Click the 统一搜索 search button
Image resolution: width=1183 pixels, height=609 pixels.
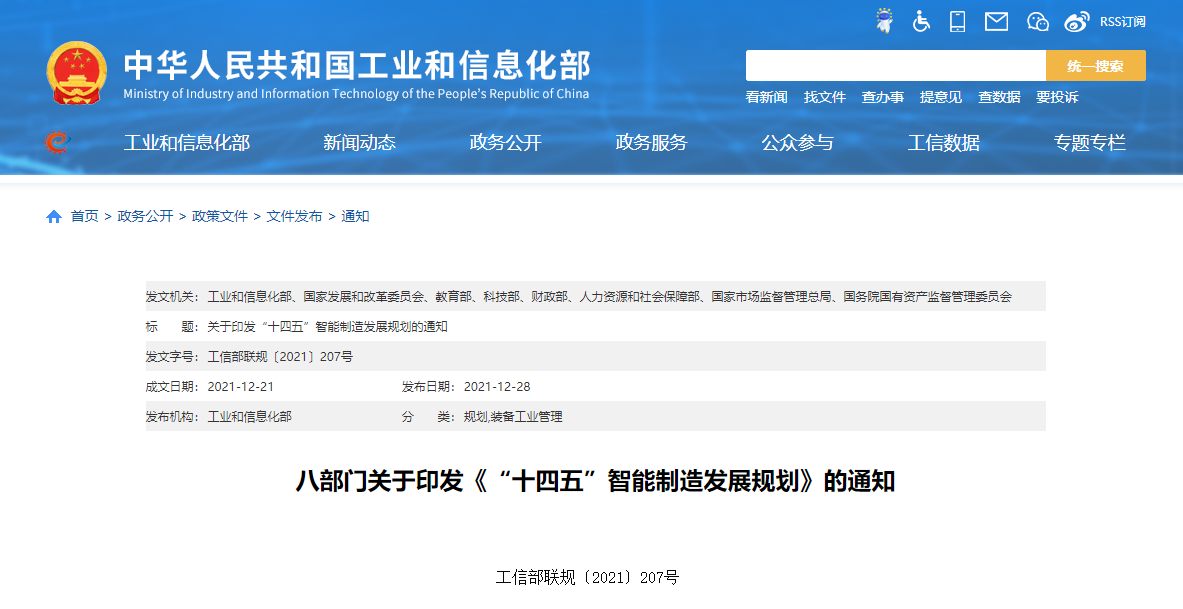pyautogui.click(x=1095, y=66)
